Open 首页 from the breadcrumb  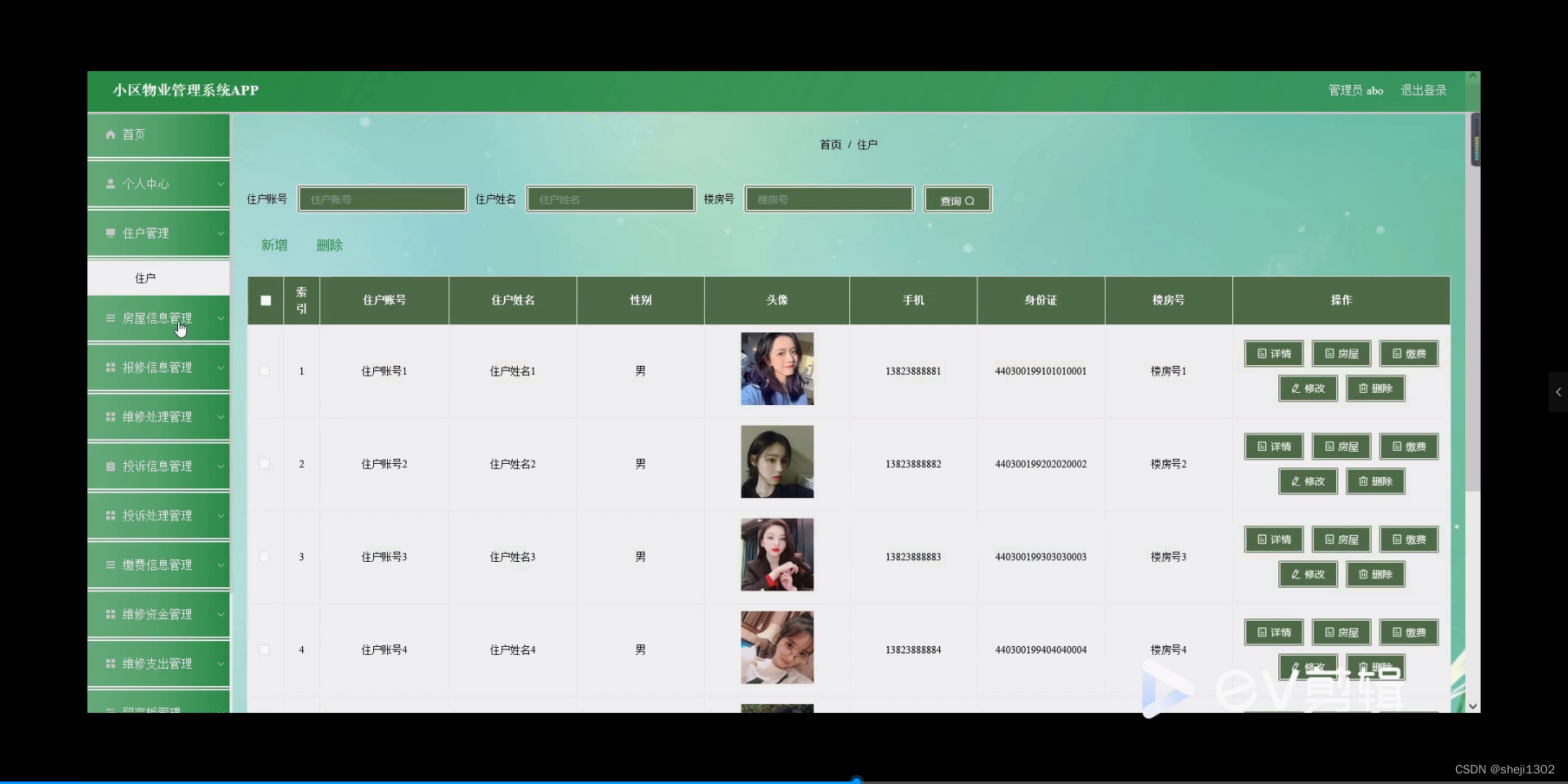click(831, 144)
